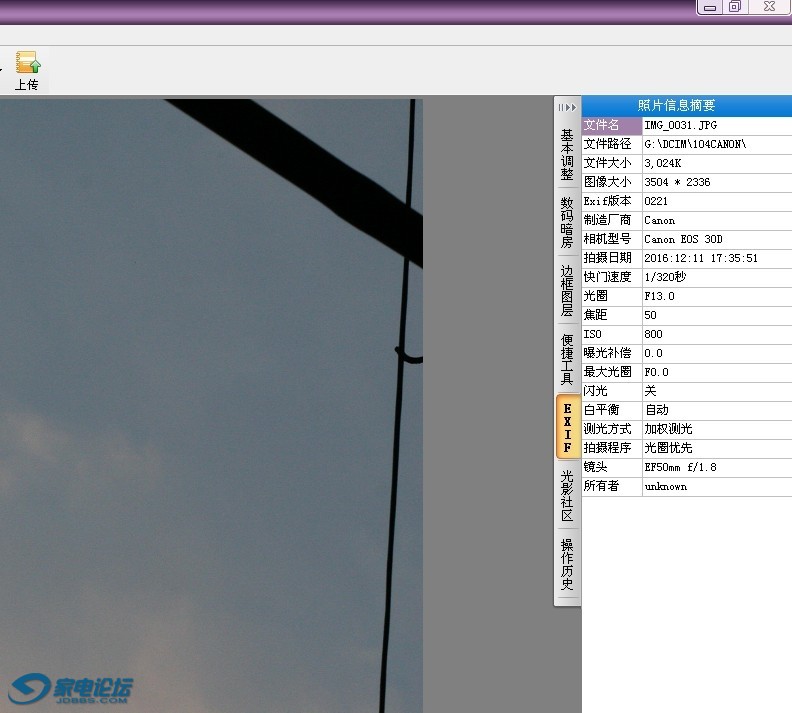
Task: Click the 镜头 label
Action: [595, 467]
